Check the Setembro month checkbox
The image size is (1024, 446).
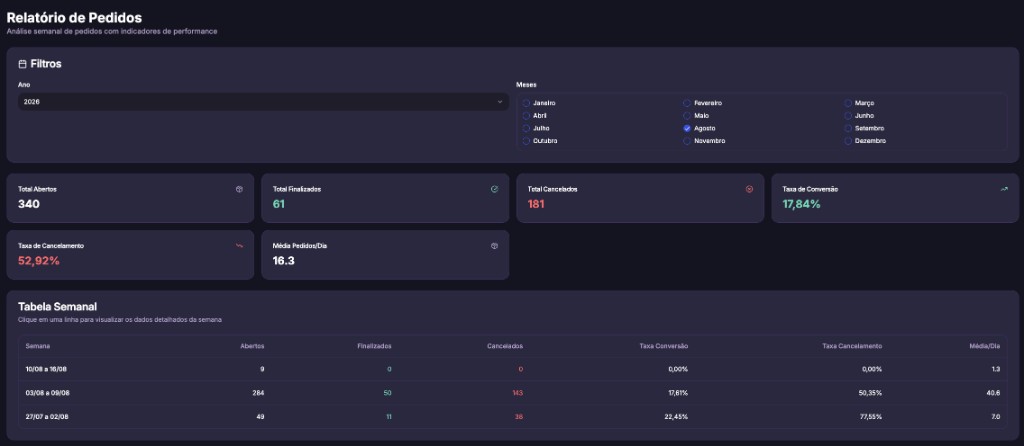(x=848, y=128)
